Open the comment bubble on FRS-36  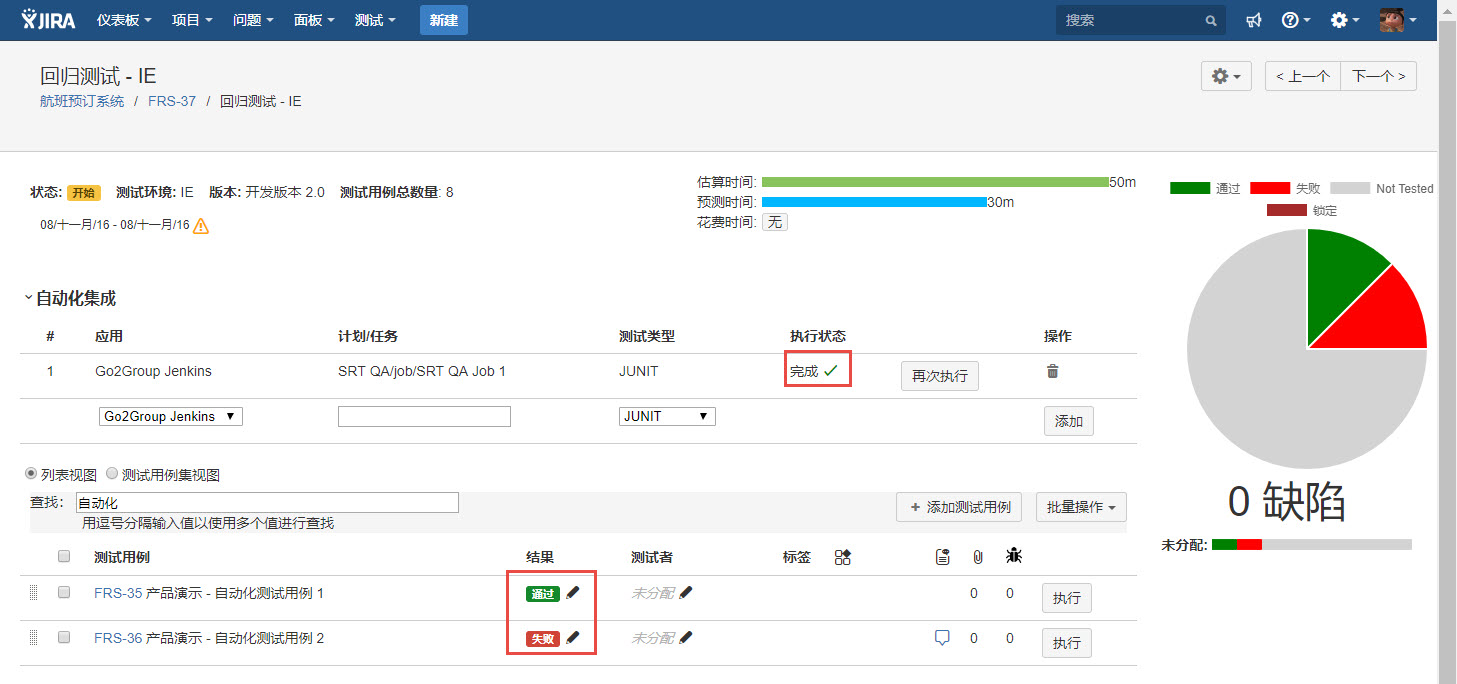click(941, 637)
